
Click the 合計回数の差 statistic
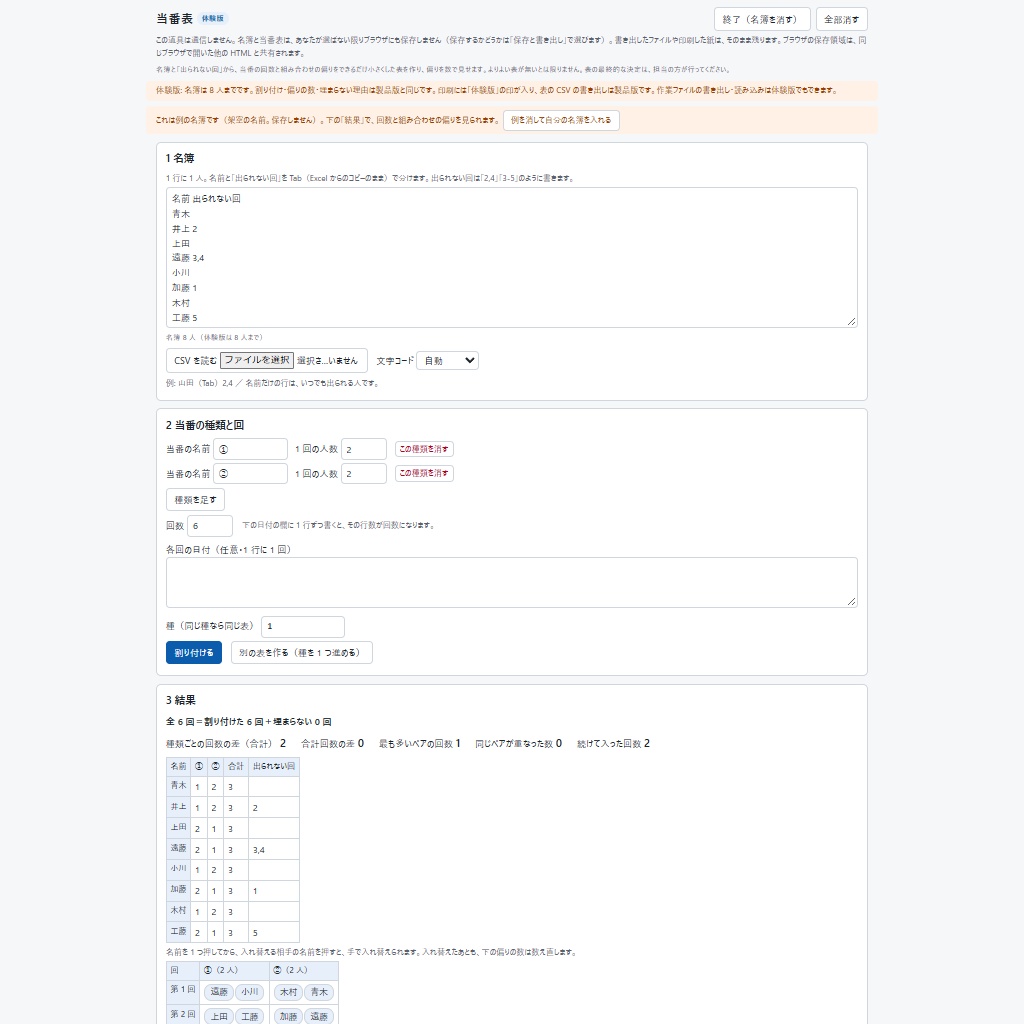tap(332, 744)
